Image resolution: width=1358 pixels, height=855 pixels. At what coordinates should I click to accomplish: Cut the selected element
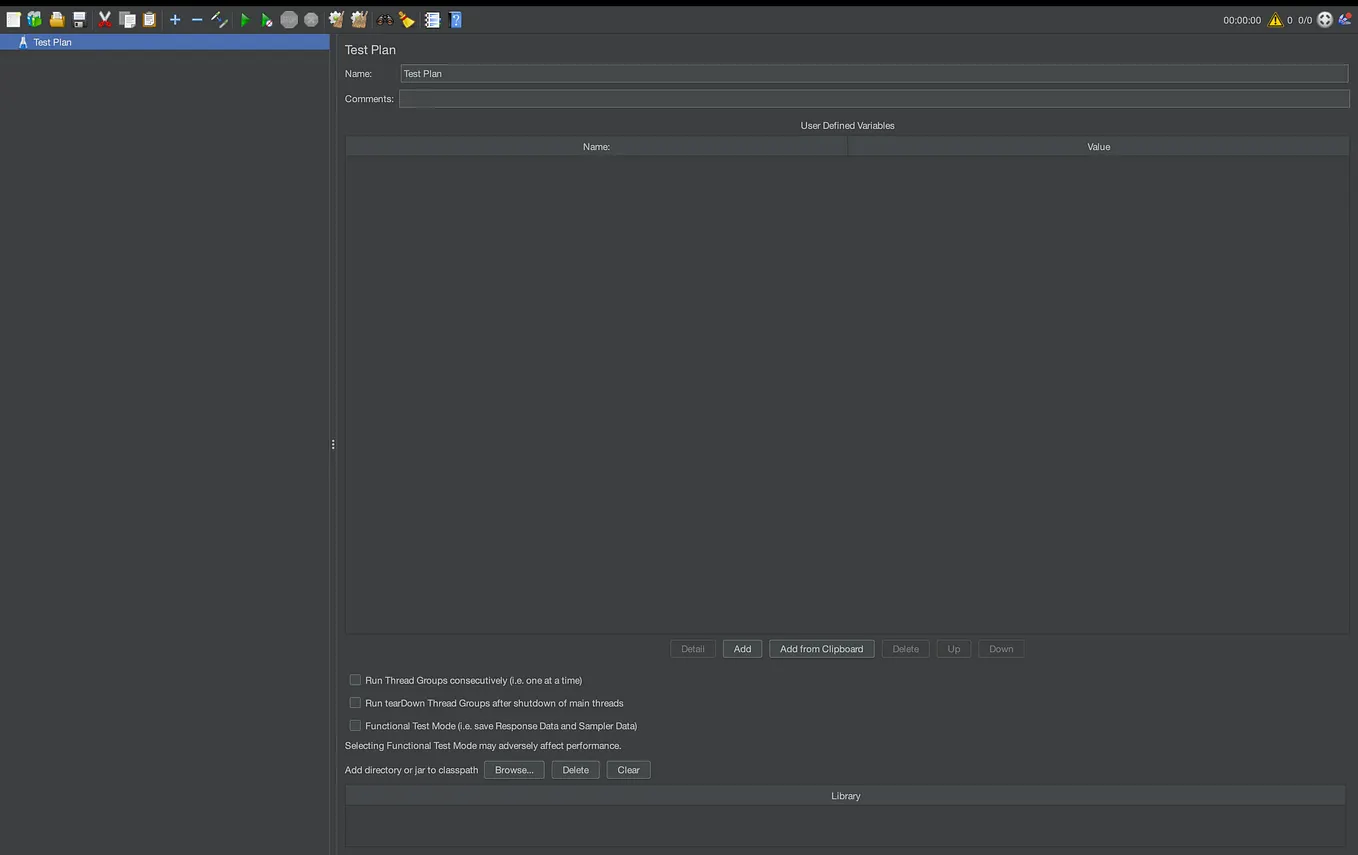[104, 19]
